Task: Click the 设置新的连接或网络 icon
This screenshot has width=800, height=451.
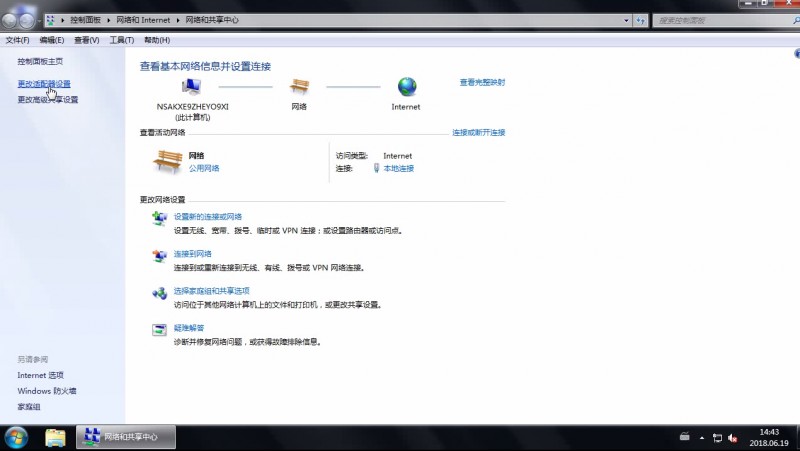Action: click(159, 218)
